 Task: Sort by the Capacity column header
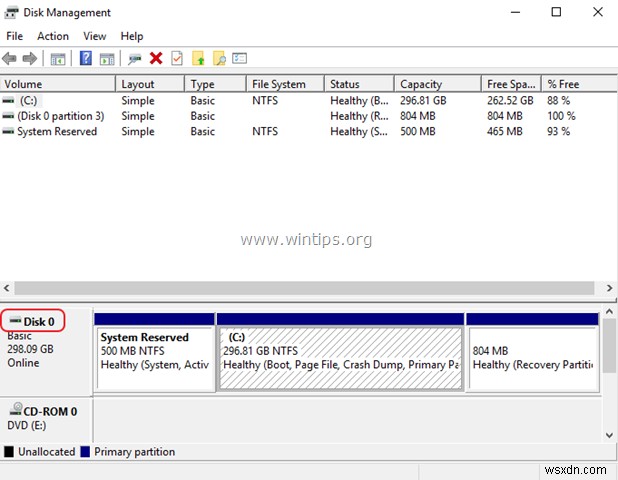438,84
